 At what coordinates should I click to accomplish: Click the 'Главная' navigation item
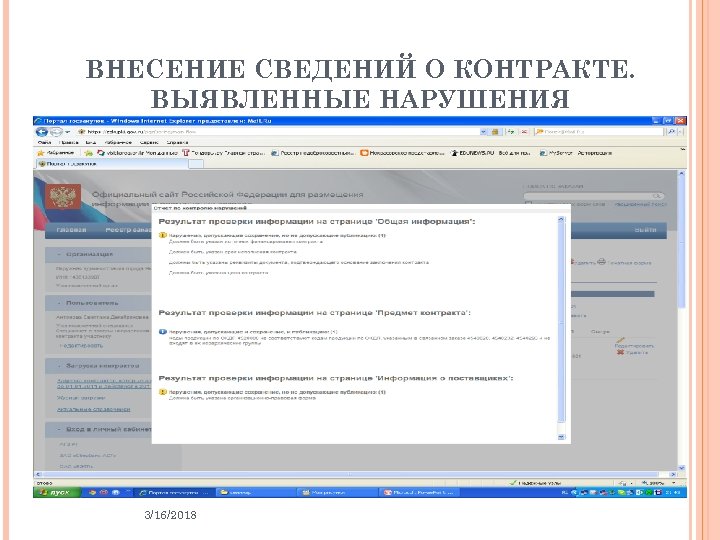[x=71, y=230]
